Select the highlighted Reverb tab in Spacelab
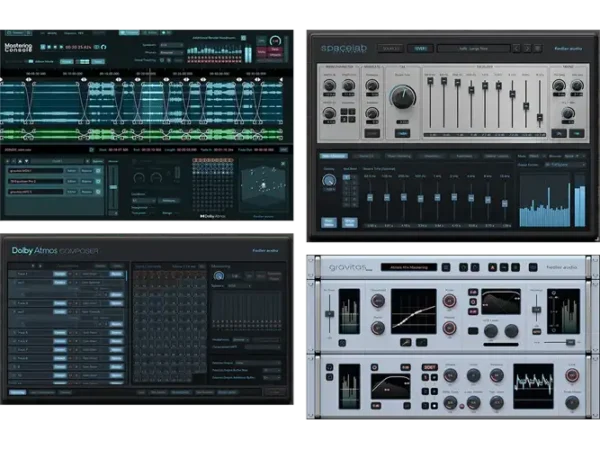 420,49
